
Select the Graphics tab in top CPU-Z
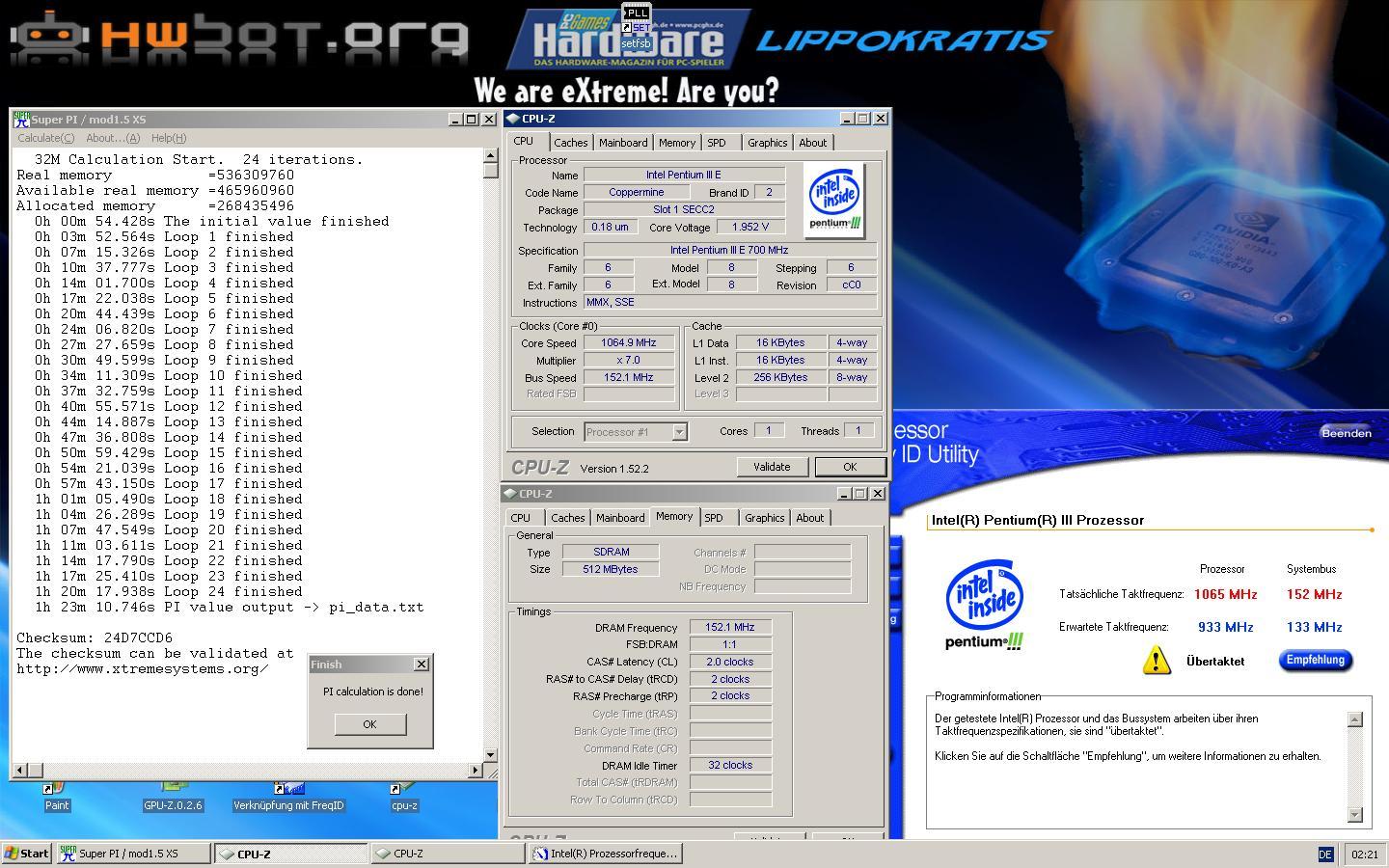[x=768, y=143]
